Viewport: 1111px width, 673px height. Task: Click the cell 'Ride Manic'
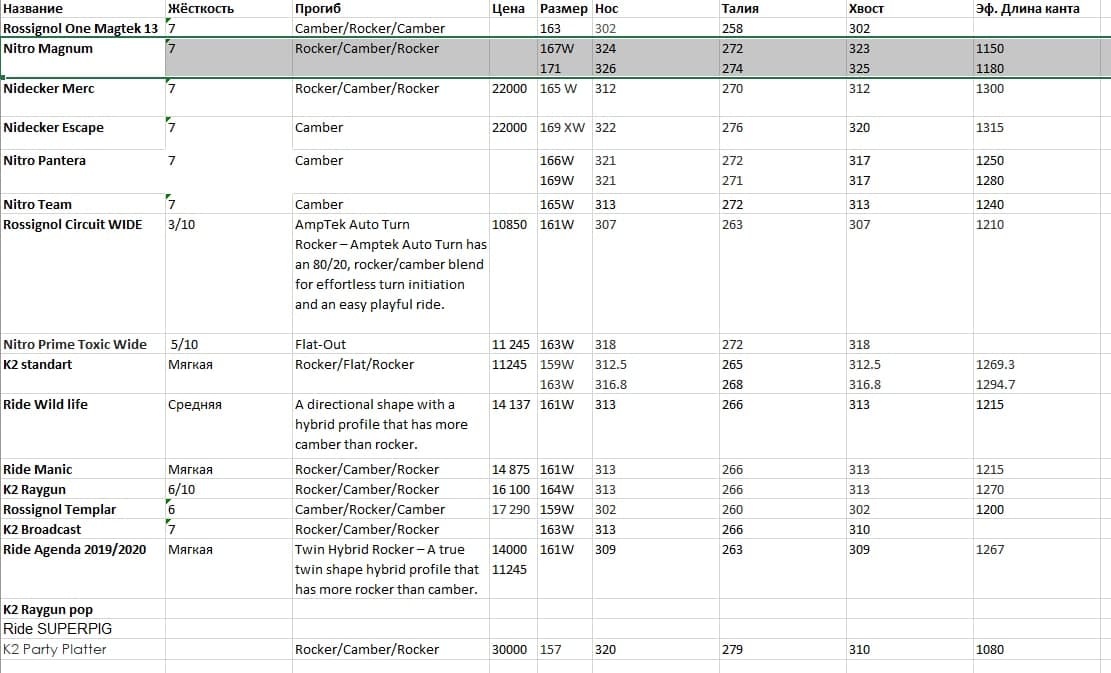(83, 468)
